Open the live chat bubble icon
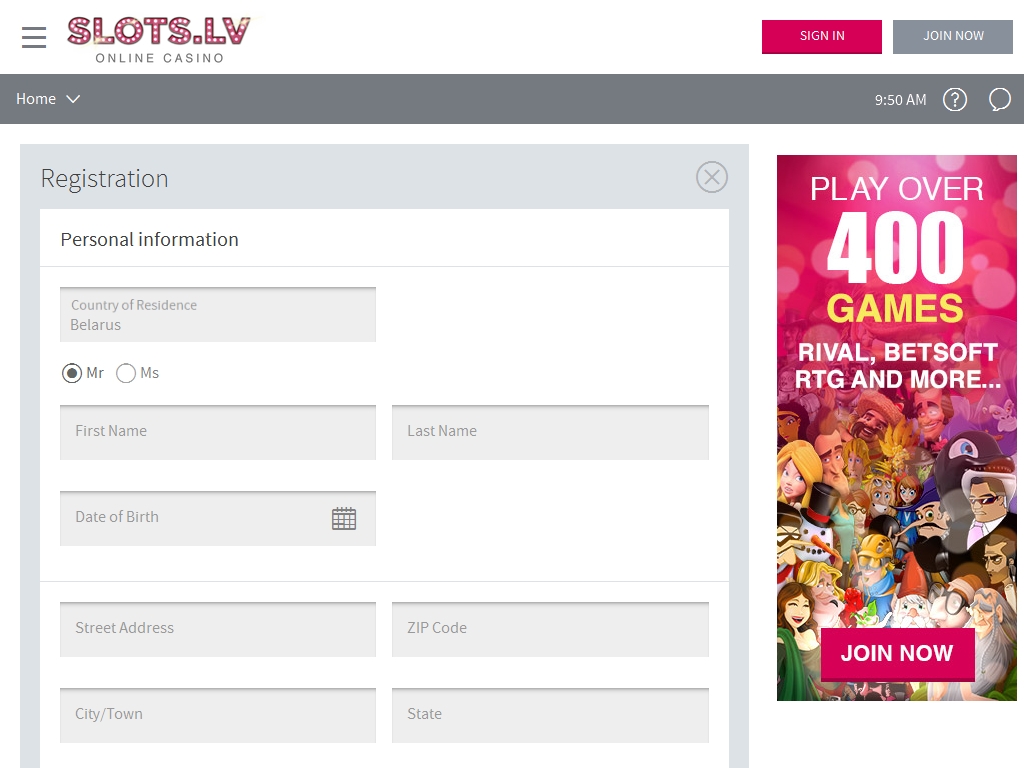 point(999,99)
